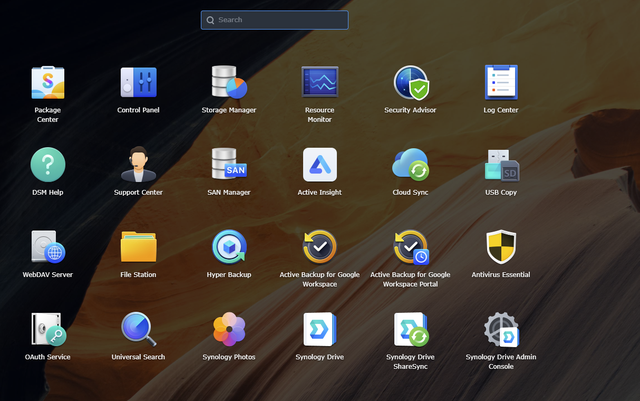Open File Station
Image resolution: width=640 pixels, height=401 pixels.
(138, 247)
